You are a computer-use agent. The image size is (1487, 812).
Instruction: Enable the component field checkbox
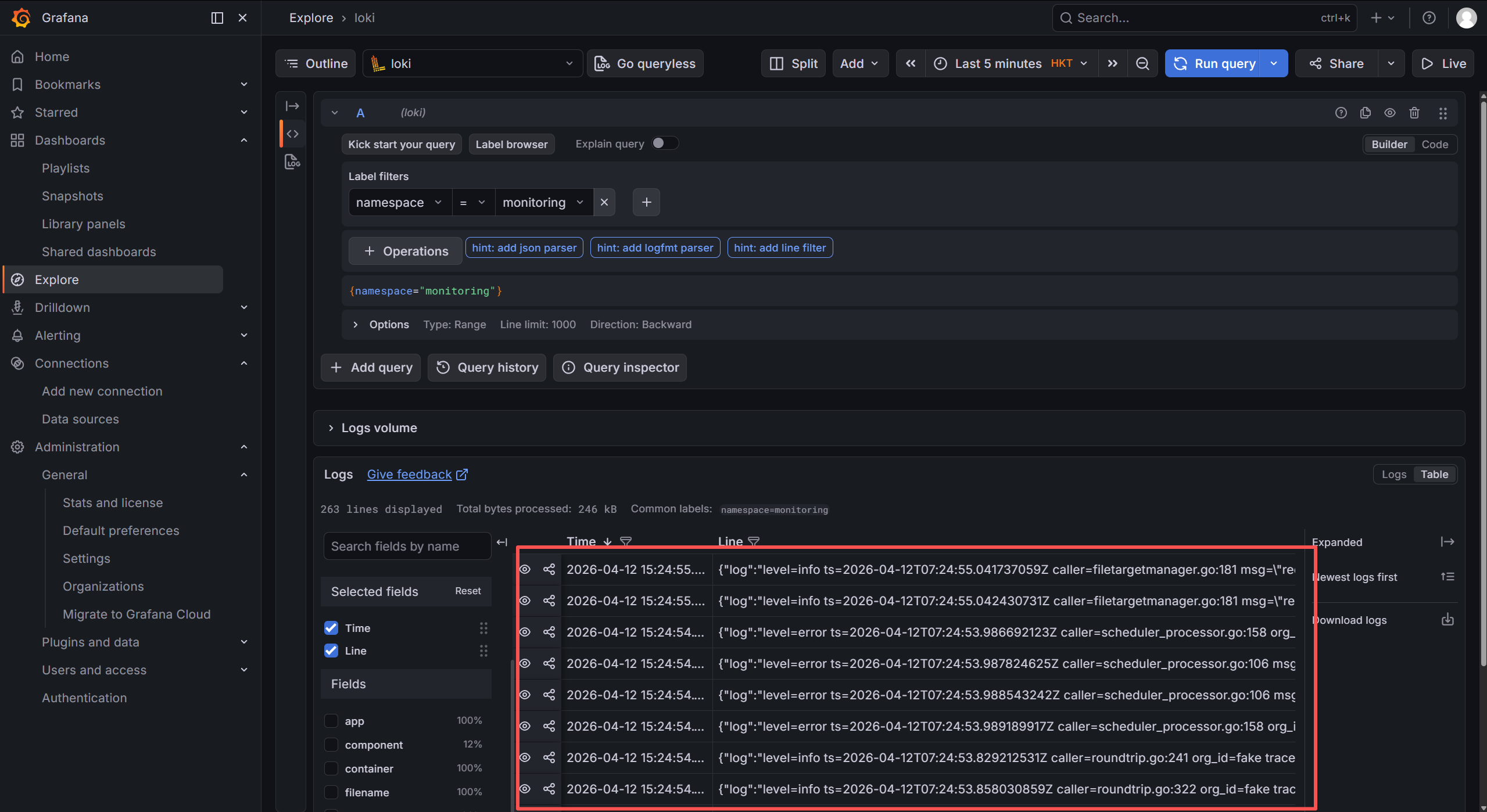[331, 745]
